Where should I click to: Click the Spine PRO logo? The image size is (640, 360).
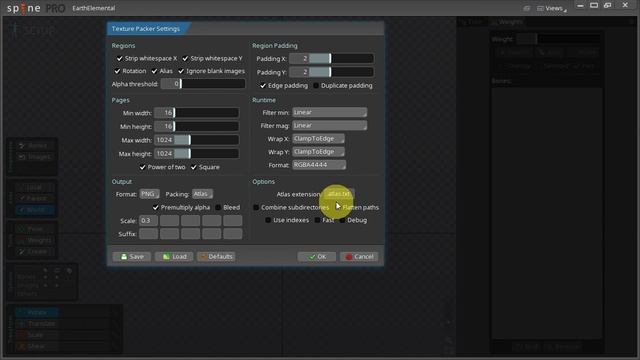[36, 8]
